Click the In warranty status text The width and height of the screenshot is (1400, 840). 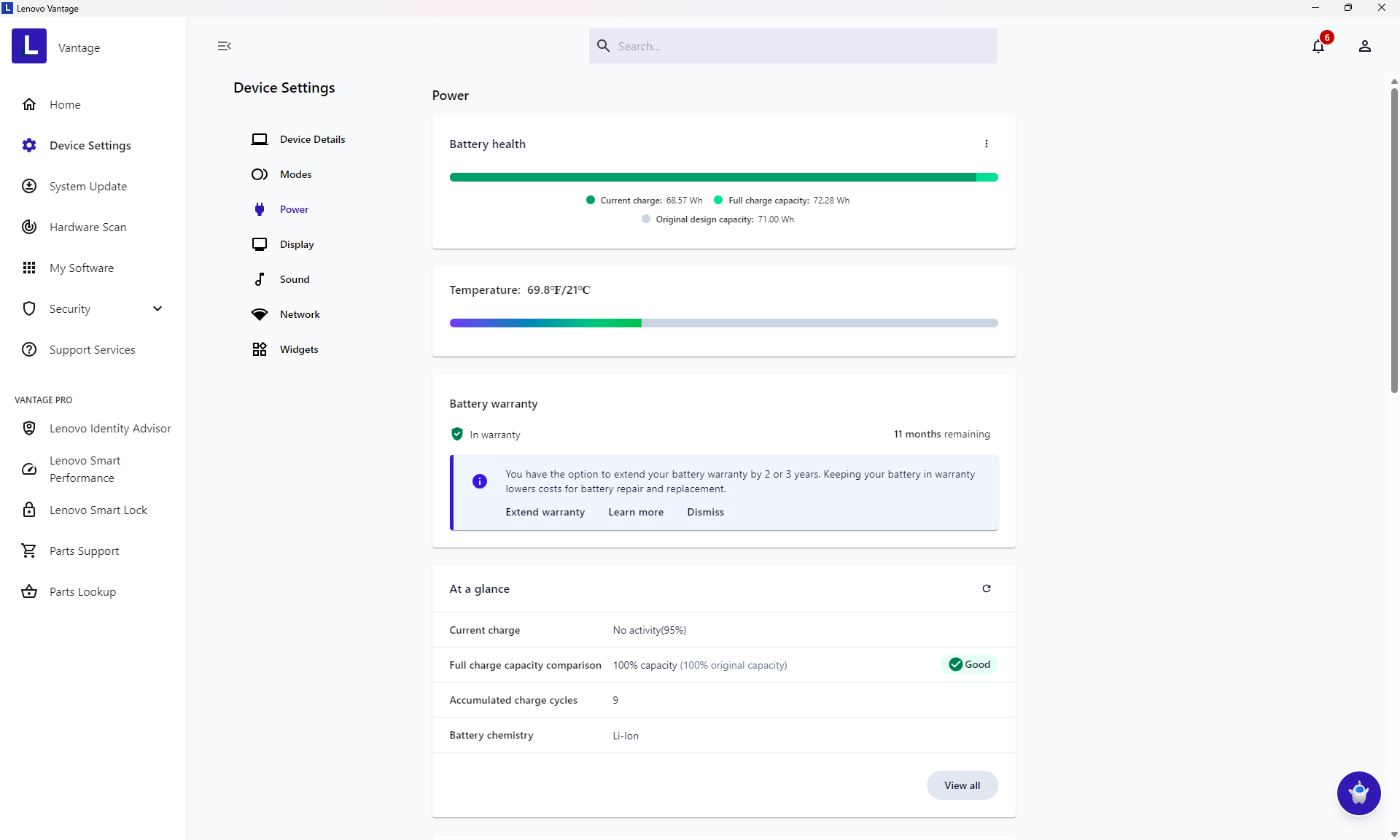495,435
